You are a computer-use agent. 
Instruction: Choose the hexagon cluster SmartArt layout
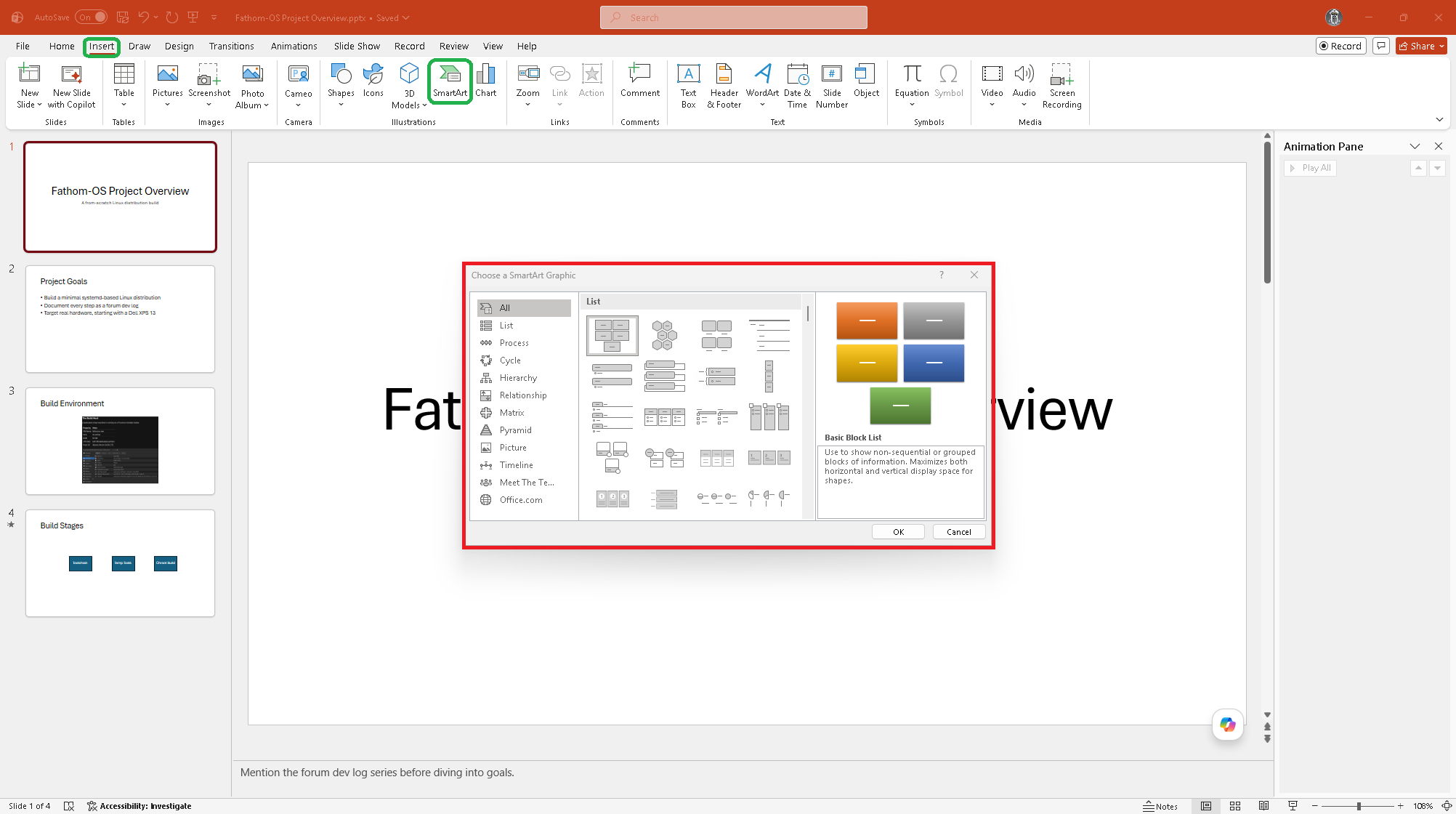click(x=664, y=335)
